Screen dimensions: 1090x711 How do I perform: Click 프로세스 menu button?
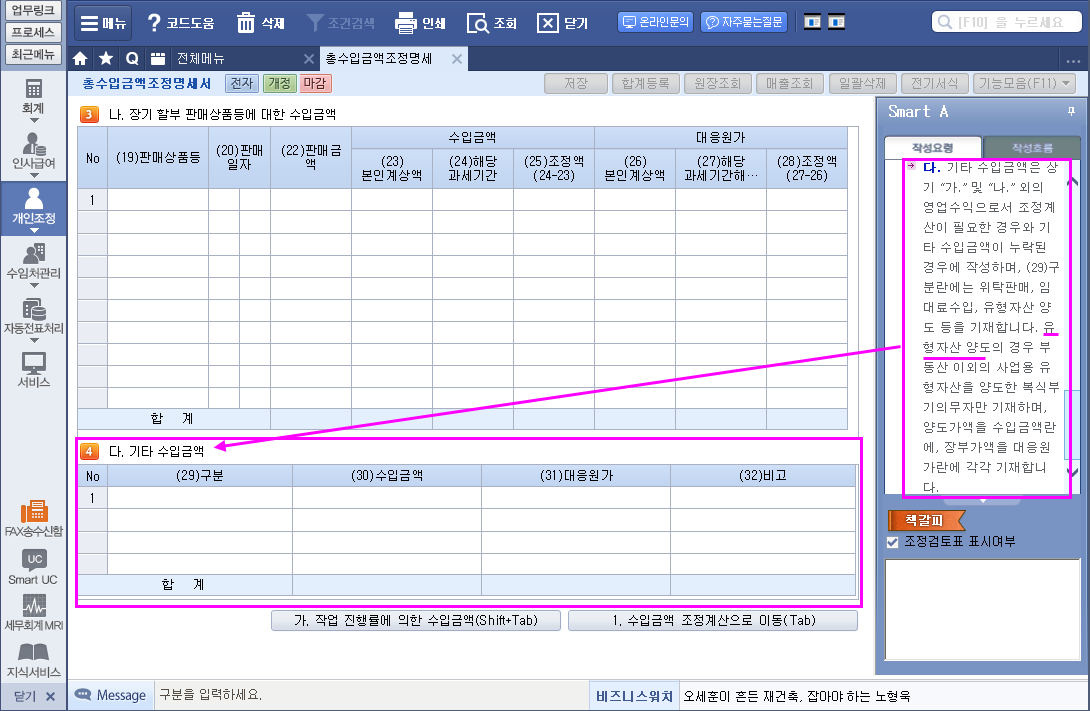[33, 32]
